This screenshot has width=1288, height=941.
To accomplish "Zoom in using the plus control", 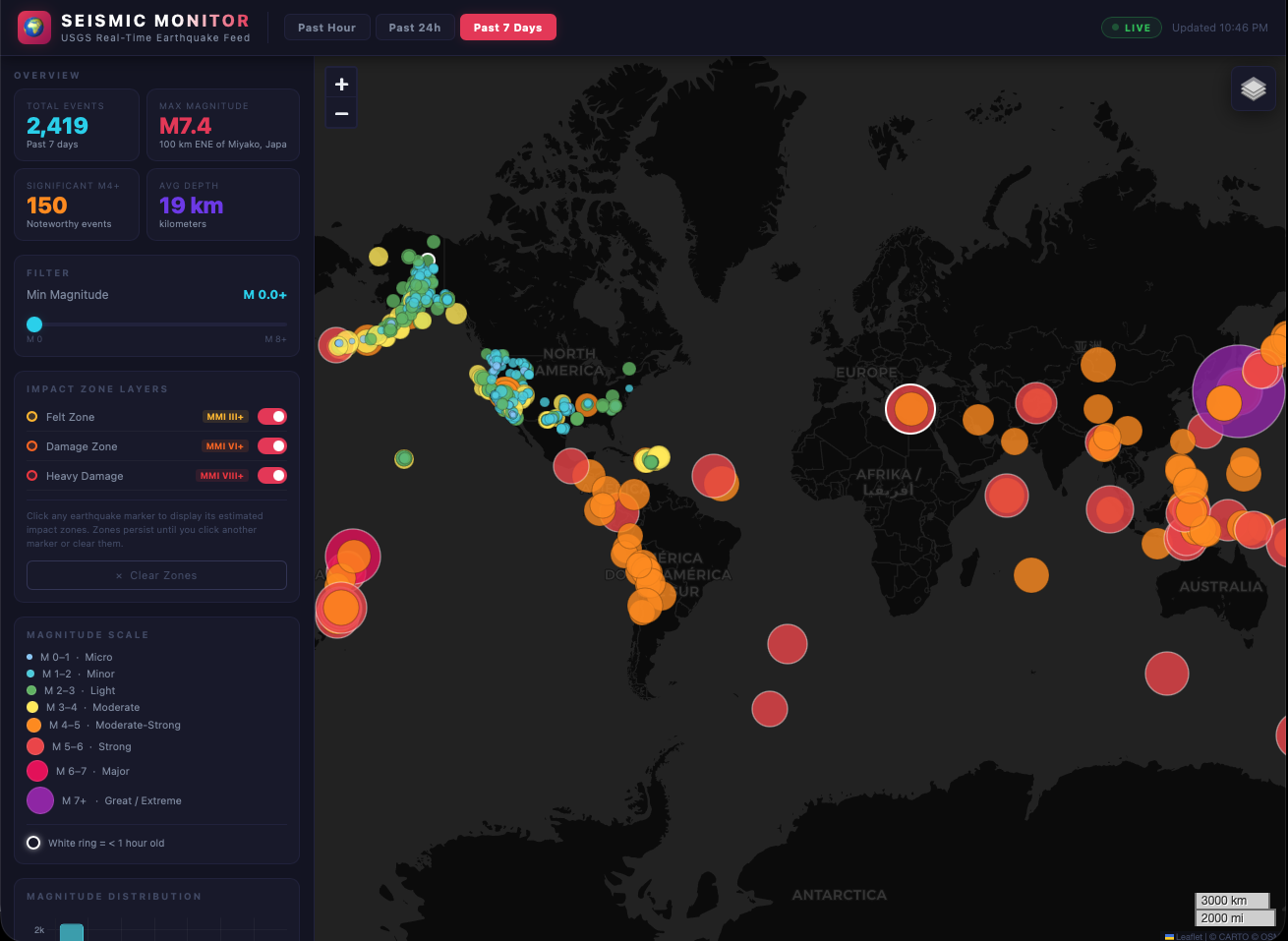I will [341, 84].
